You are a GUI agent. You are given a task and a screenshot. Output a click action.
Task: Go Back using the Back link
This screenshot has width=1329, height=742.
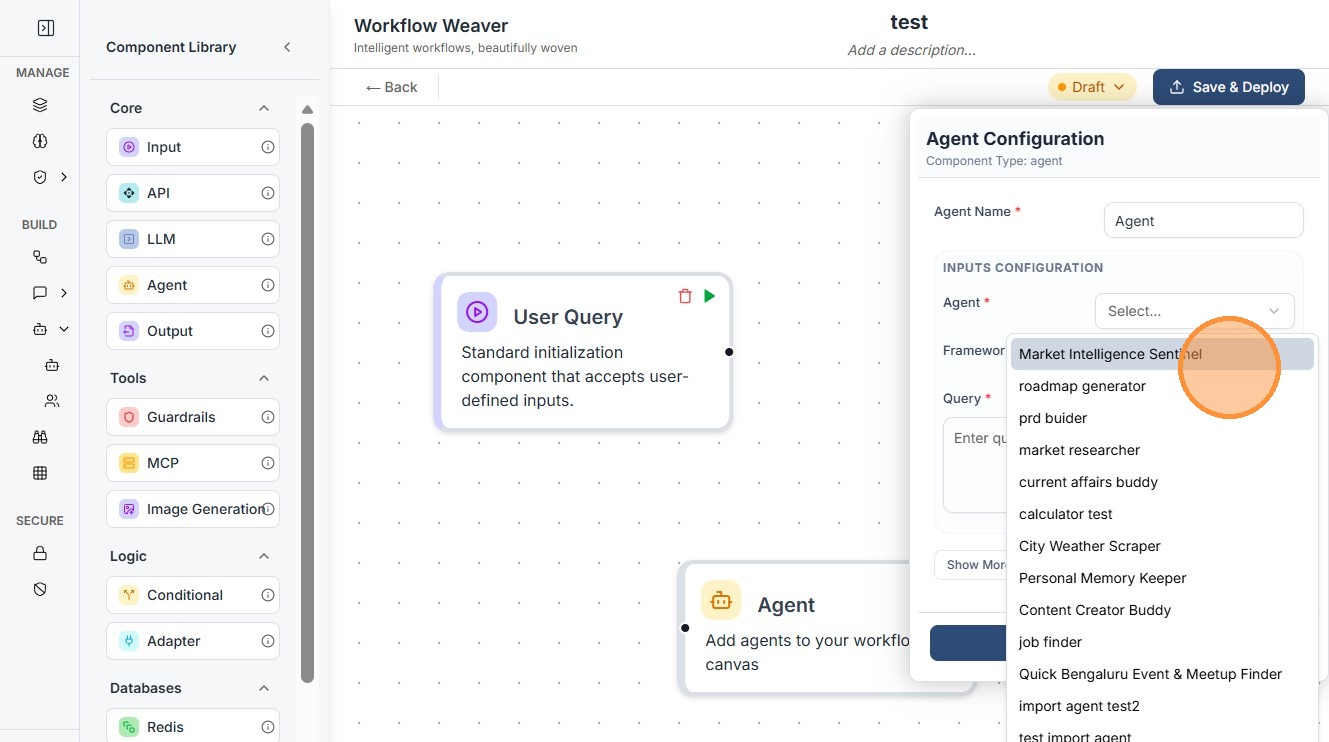click(x=392, y=87)
